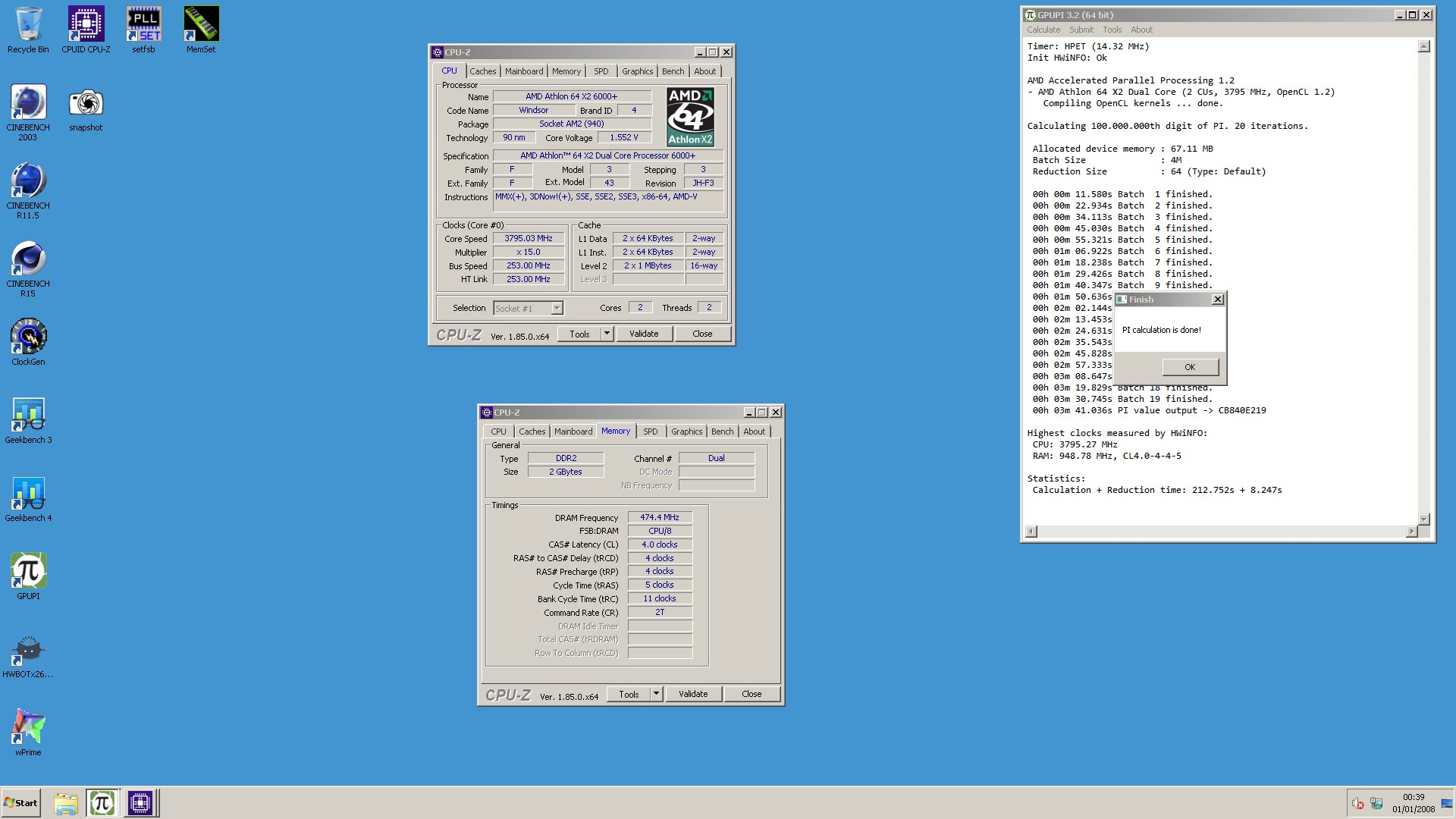Open the Caches tab in top CPU-Z
The image size is (1456, 819).
pyautogui.click(x=482, y=71)
